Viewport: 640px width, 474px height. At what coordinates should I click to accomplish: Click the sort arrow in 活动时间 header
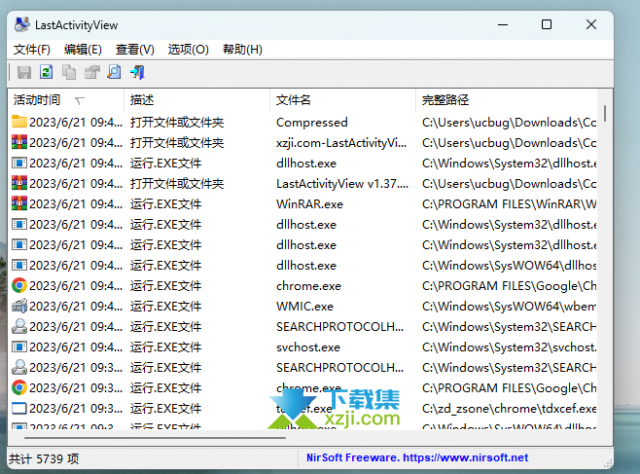(80, 100)
